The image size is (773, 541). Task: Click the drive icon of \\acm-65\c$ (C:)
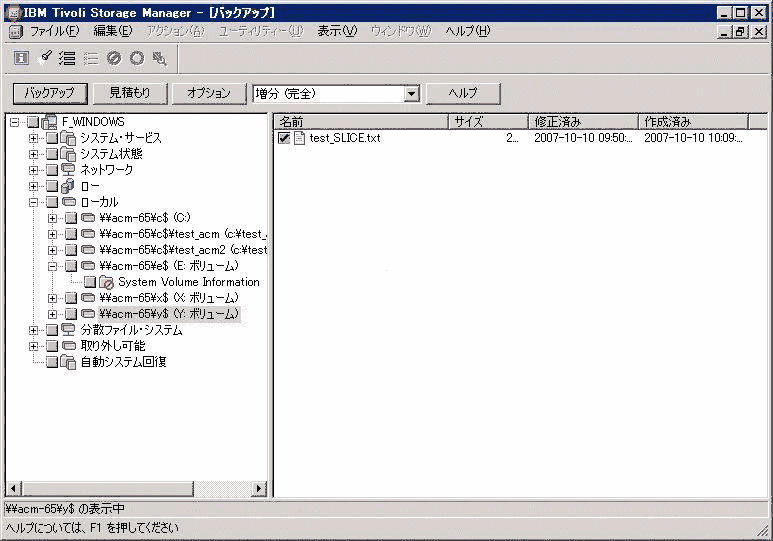[88, 217]
